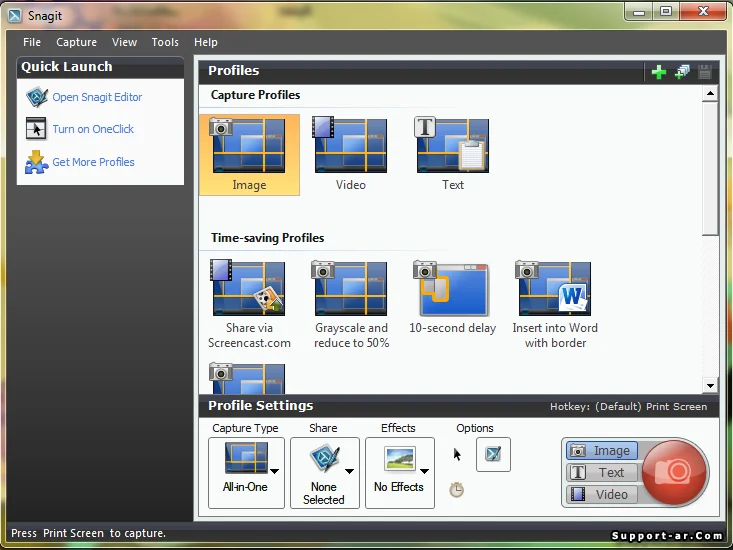Image resolution: width=733 pixels, height=550 pixels.
Task: Select the Video capture profile
Action: (x=350, y=154)
